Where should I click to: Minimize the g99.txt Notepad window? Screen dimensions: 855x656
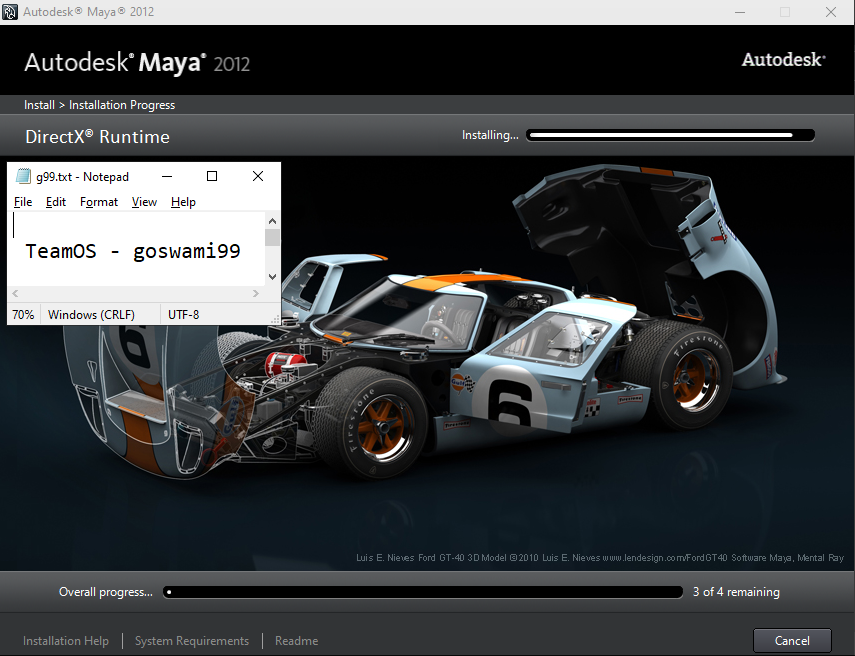coord(167,176)
